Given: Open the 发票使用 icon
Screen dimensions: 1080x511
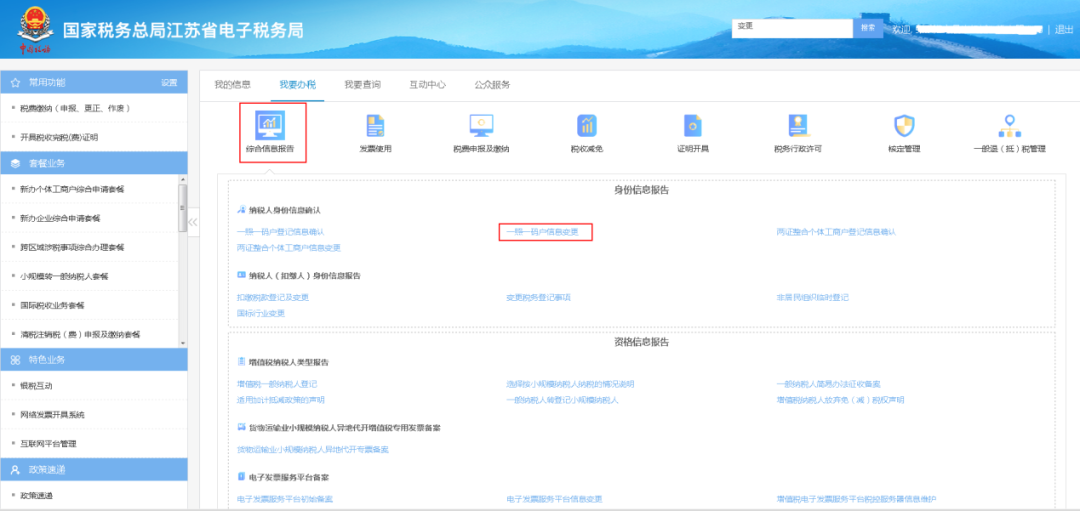Looking at the screenshot, I should tap(375, 125).
